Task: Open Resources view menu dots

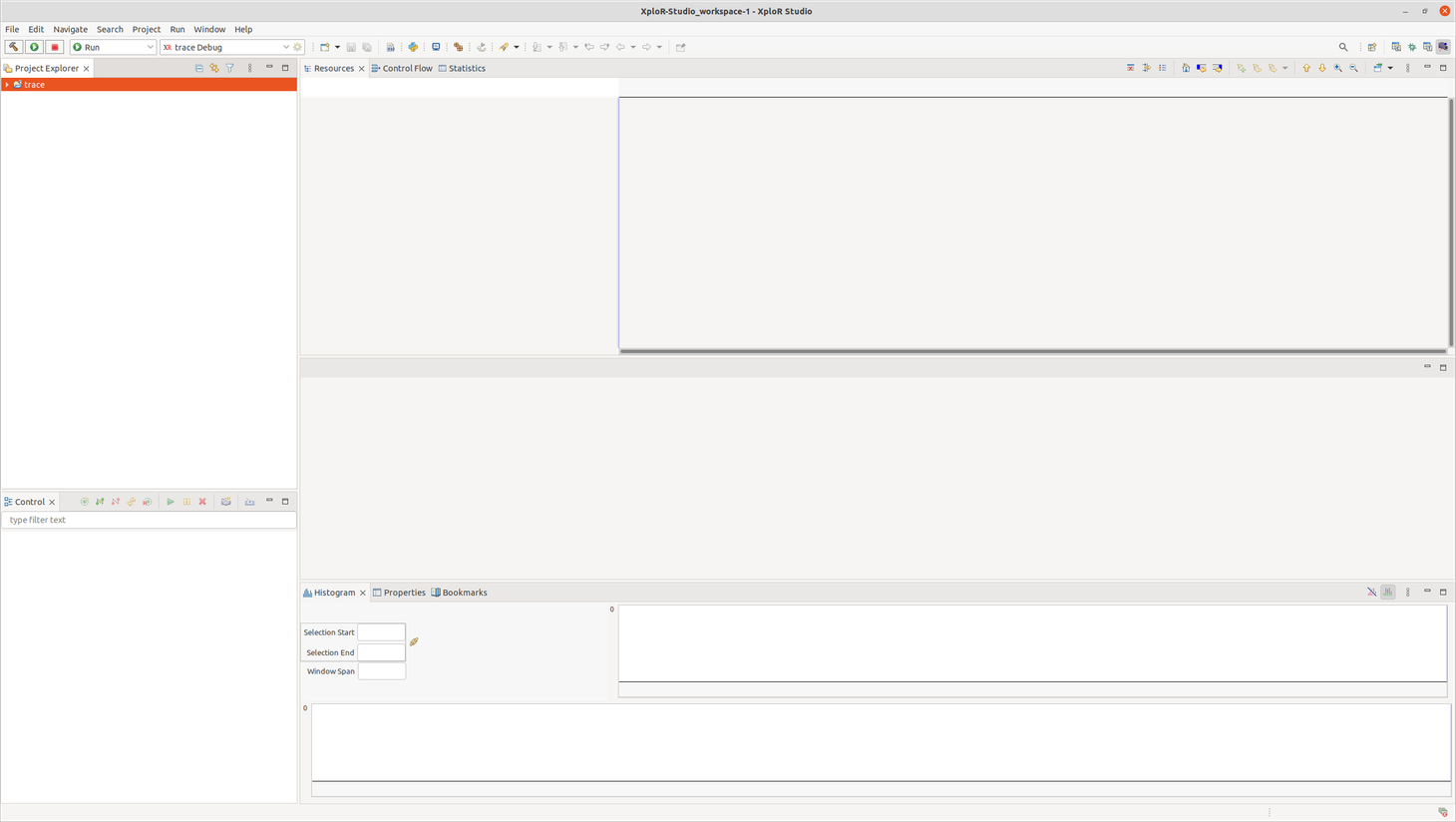Action: click(x=1408, y=68)
